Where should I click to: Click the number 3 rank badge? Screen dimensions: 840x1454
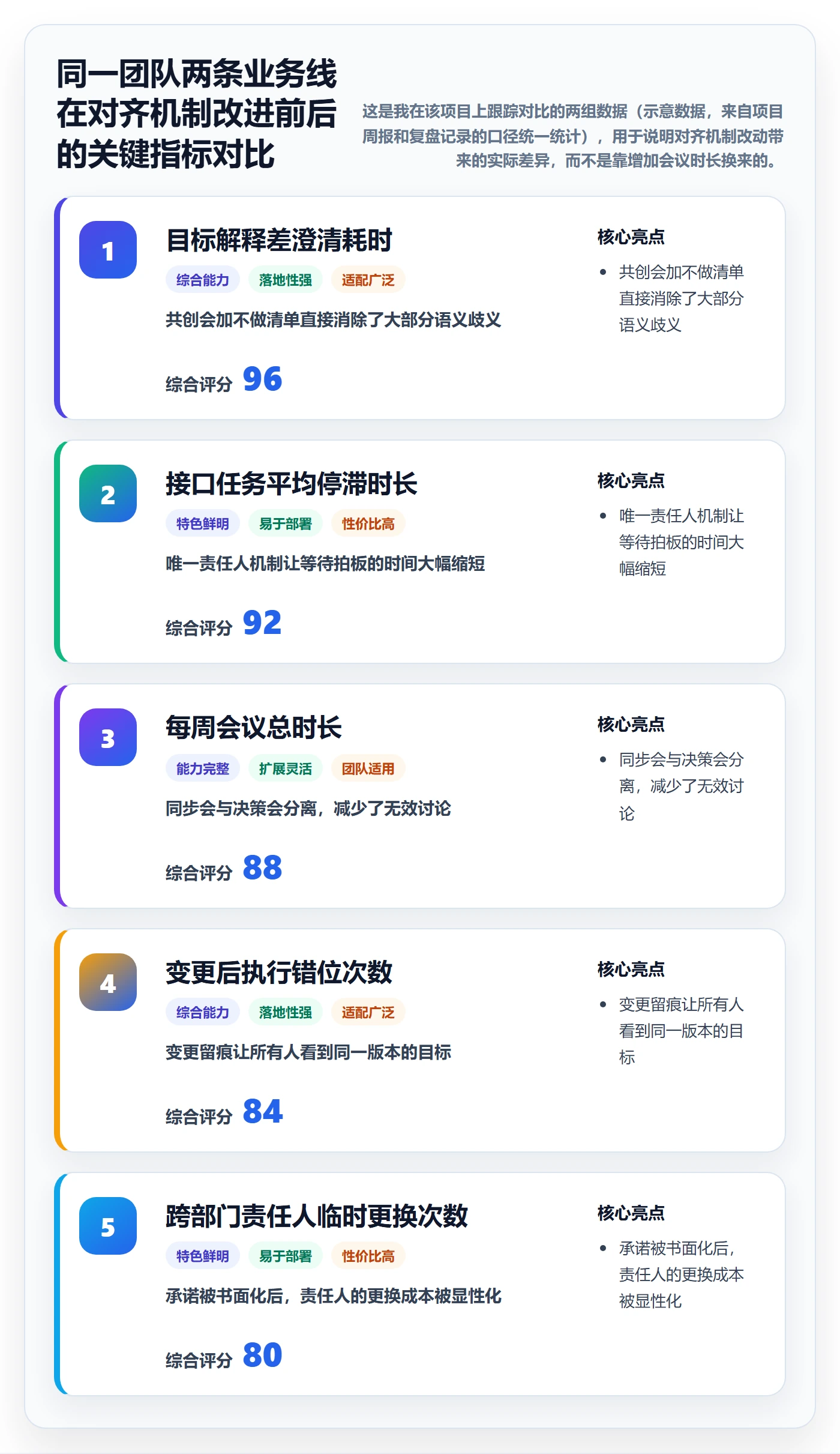tap(108, 737)
